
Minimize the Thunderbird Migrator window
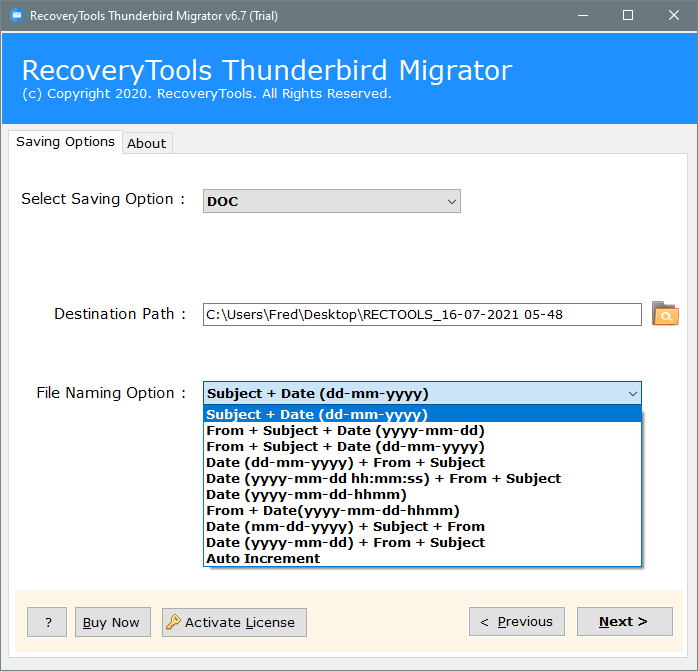point(583,16)
